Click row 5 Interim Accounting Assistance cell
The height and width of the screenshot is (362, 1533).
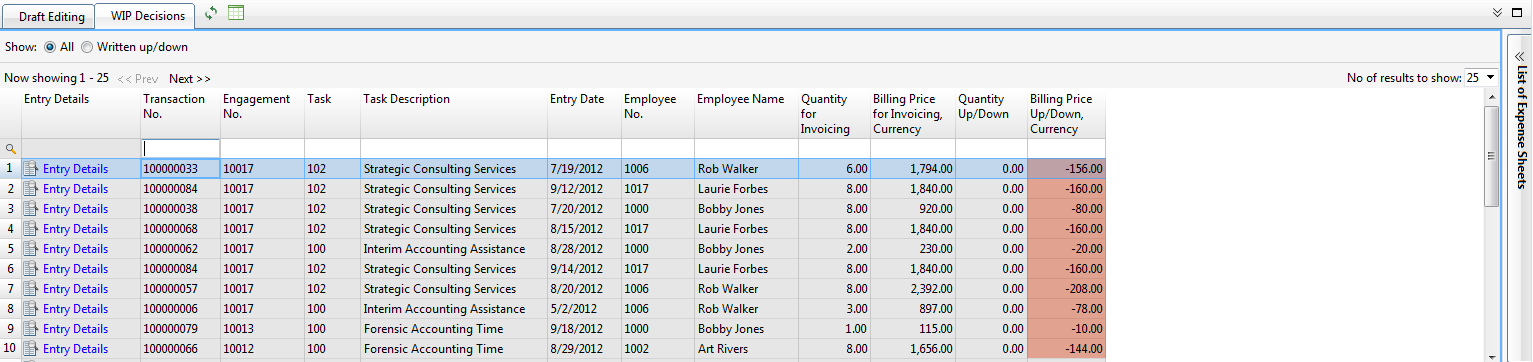[454, 249]
